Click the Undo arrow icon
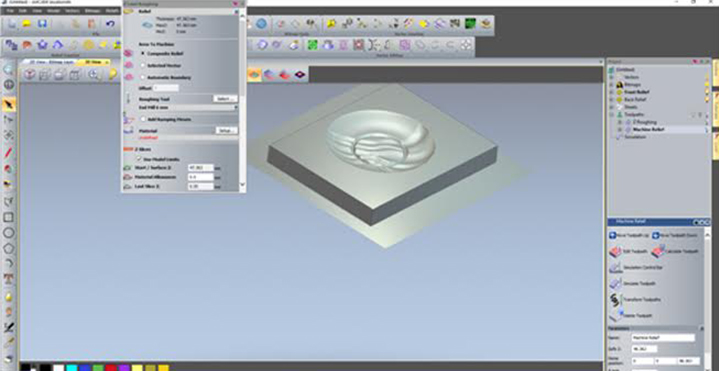This screenshot has height=371, width=719. point(110,23)
